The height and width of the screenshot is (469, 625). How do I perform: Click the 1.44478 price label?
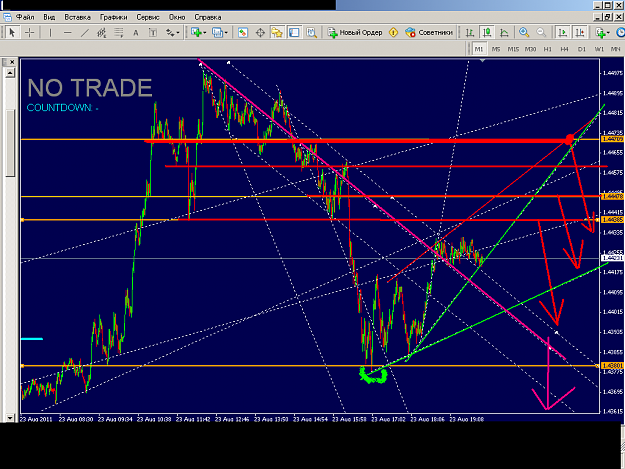coord(612,196)
